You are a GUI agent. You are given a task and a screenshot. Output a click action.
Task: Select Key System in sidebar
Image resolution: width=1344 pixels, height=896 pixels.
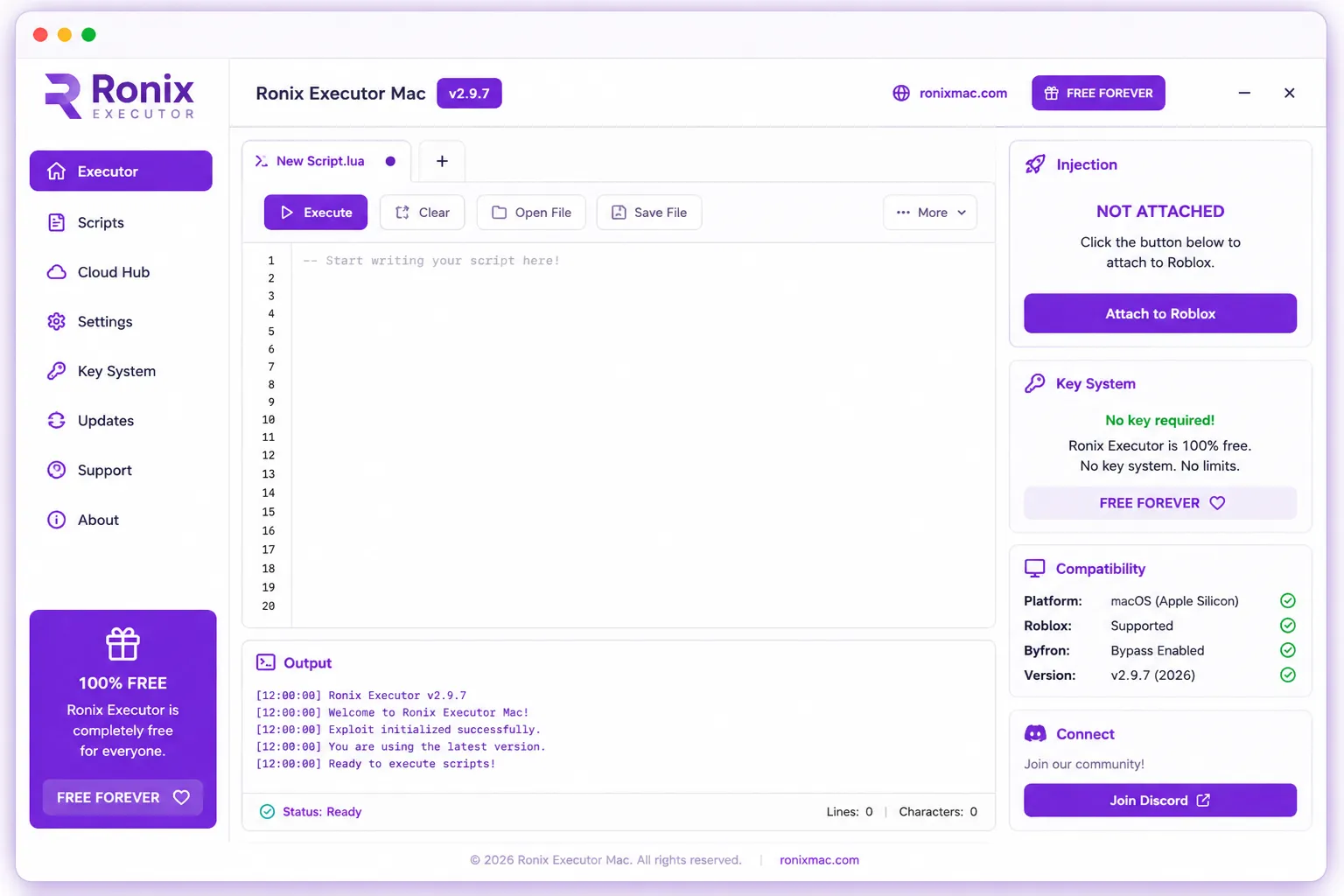pyautogui.click(x=121, y=371)
